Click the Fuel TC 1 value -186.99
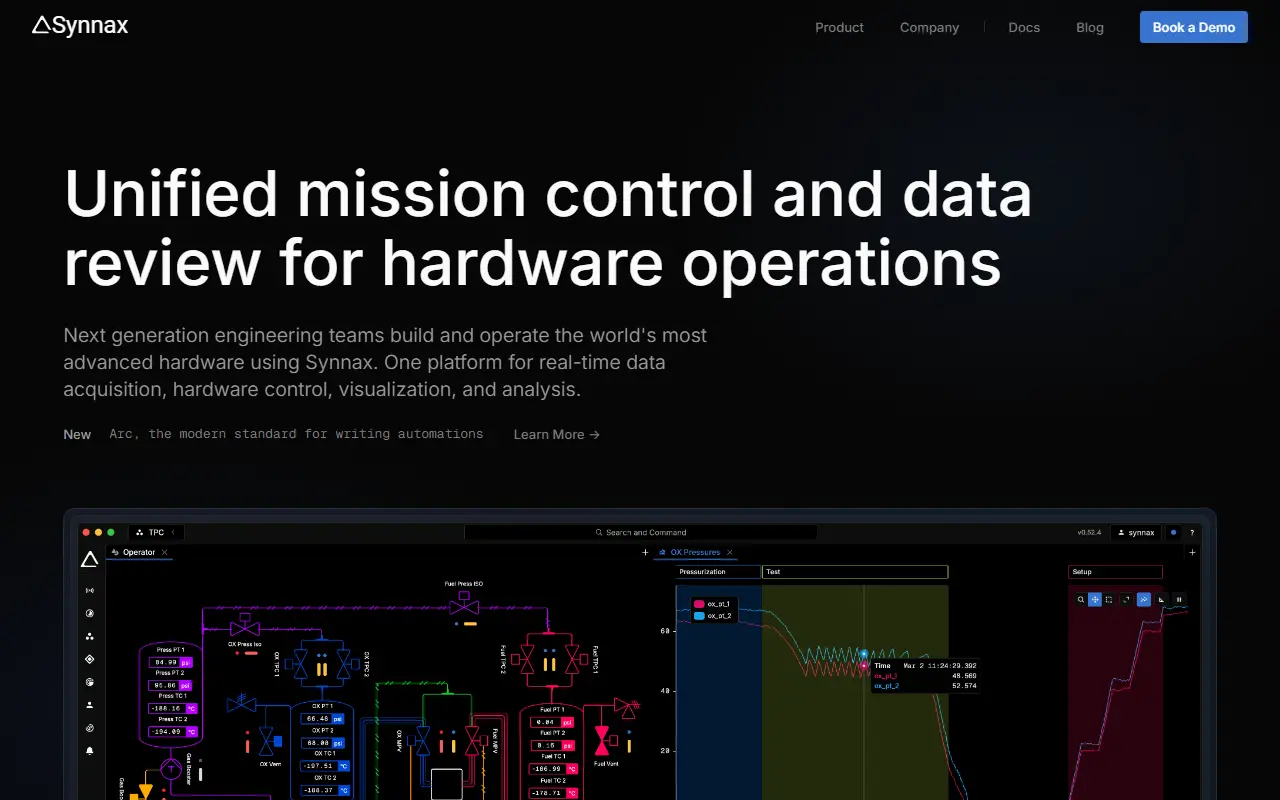 [x=545, y=769]
